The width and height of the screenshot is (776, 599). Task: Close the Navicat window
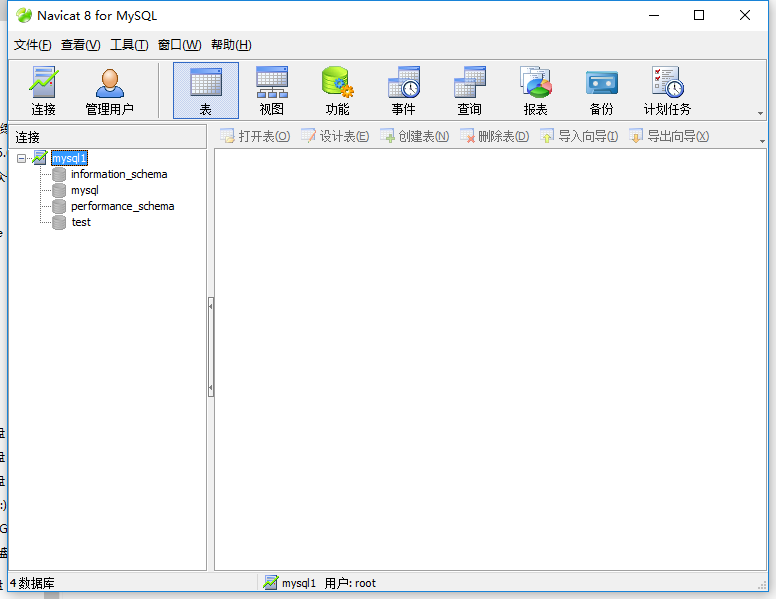pyautogui.click(x=744, y=15)
